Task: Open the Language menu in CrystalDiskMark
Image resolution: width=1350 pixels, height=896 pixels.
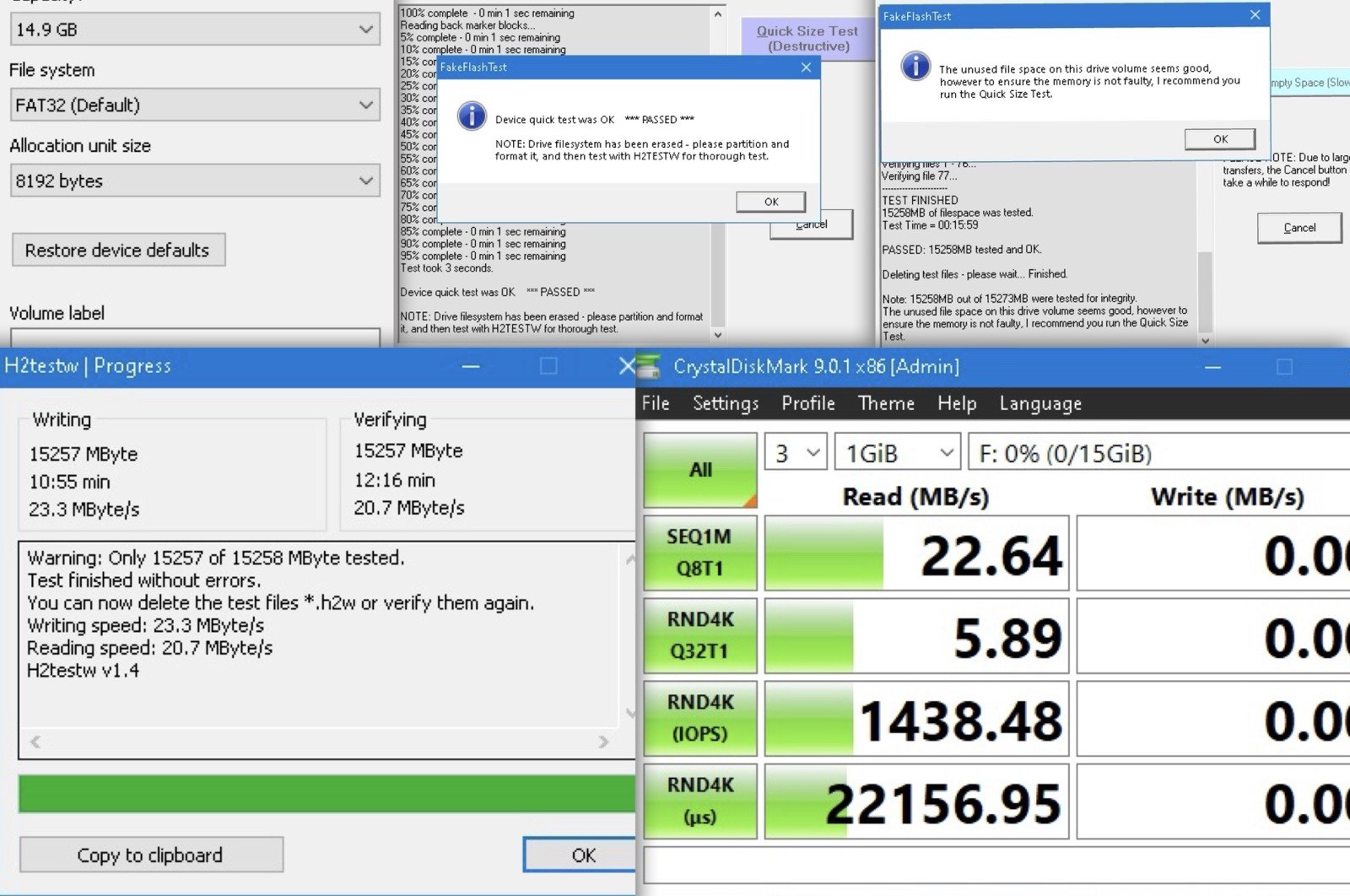Action: [x=1040, y=403]
